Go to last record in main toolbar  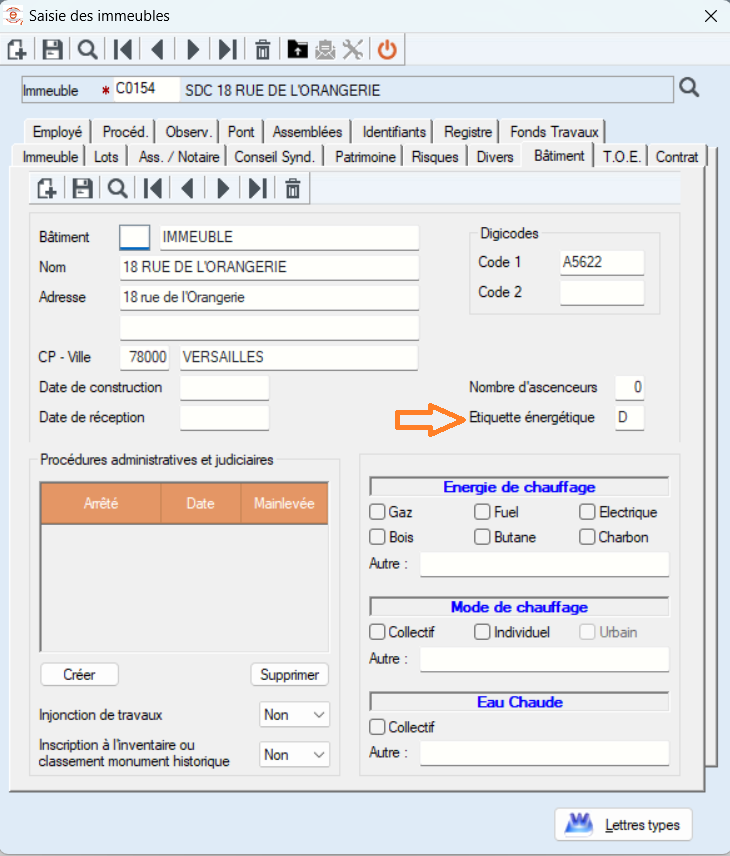coord(228,50)
